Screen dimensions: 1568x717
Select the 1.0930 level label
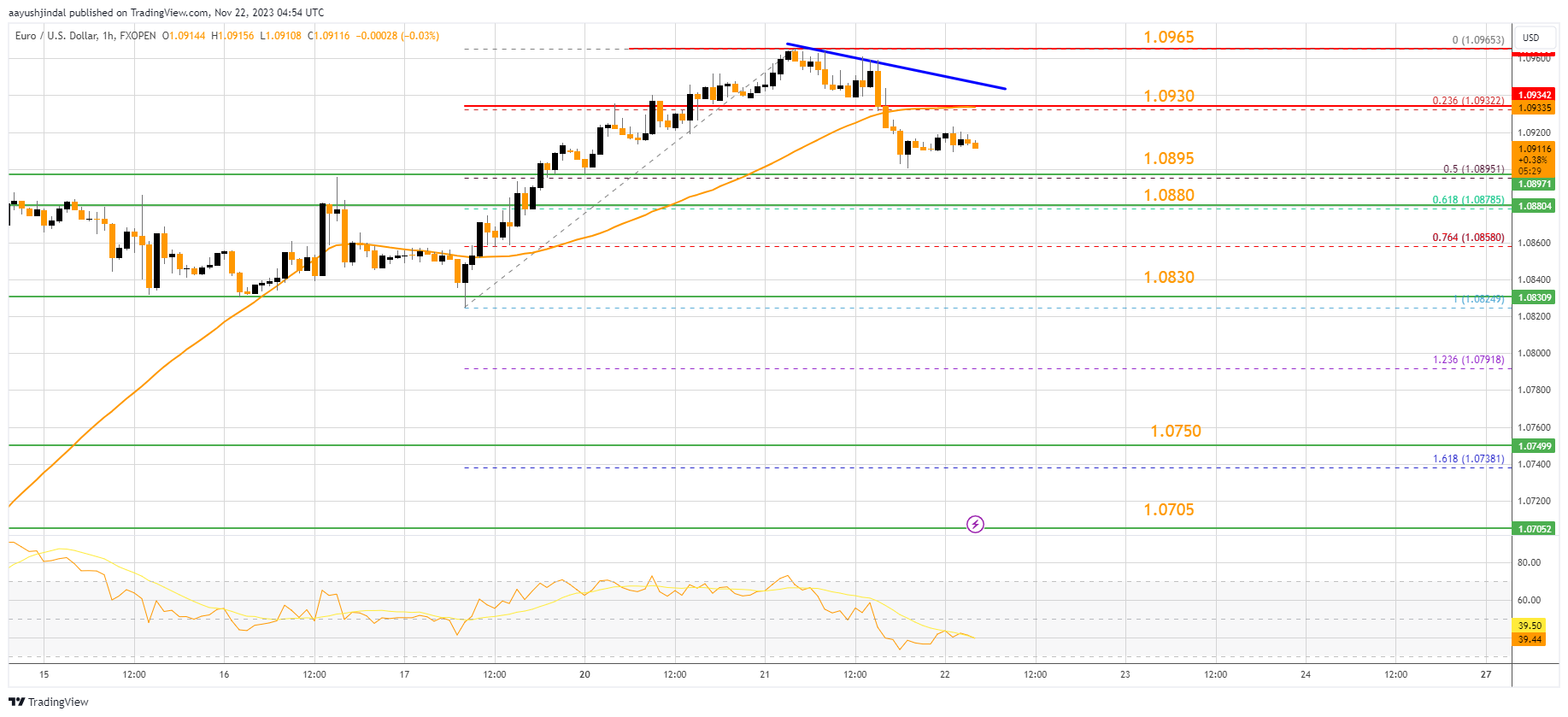(1169, 96)
